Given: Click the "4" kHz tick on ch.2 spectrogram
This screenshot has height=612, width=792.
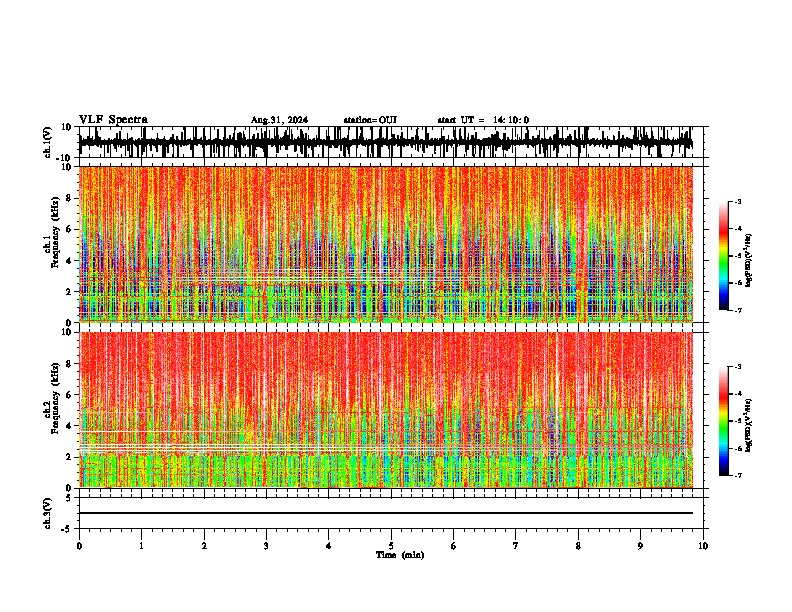Looking at the screenshot, I should (x=70, y=426).
